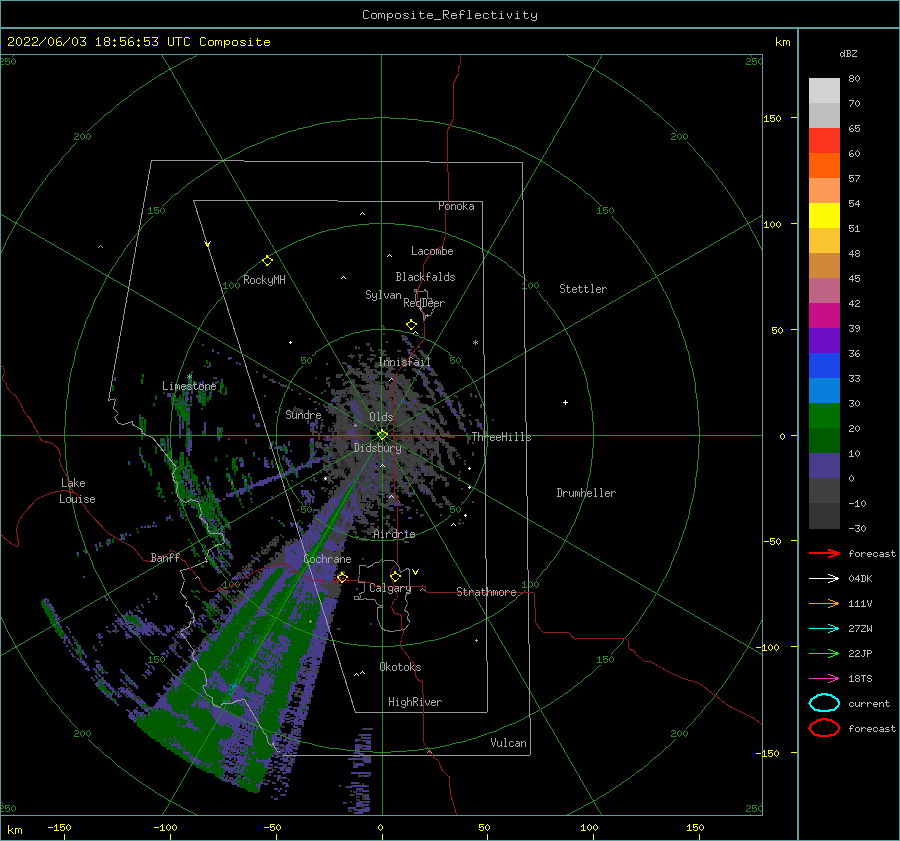Click the yellow V marker northwest of RockyMH

click(x=207, y=244)
